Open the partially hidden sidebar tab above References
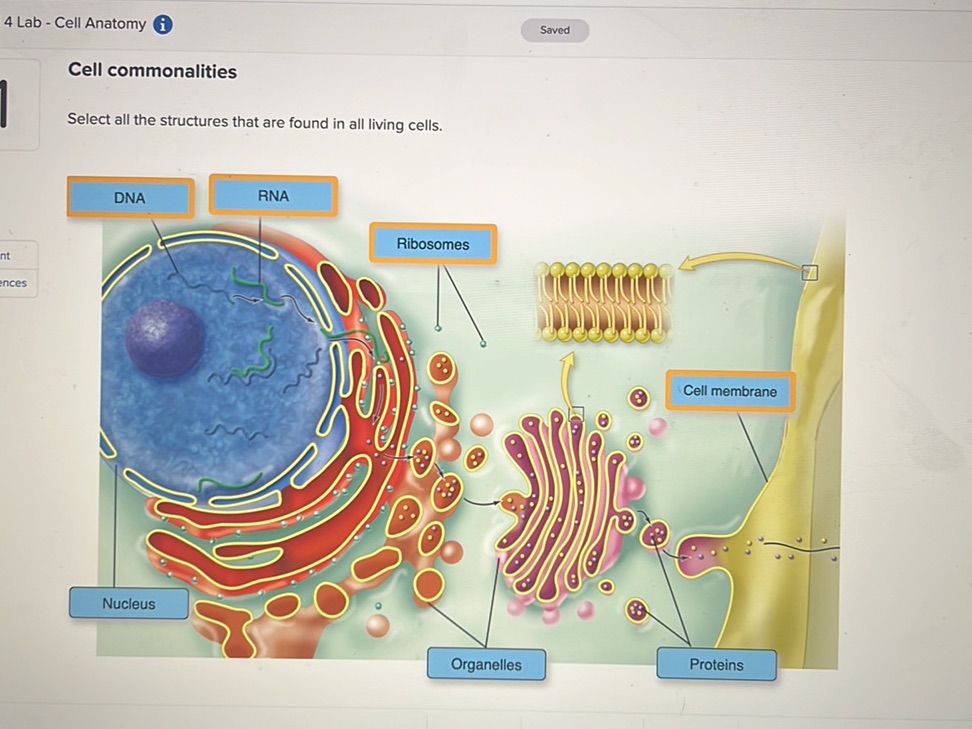The width and height of the screenshot is (972, 729). (x=15, y=255)
